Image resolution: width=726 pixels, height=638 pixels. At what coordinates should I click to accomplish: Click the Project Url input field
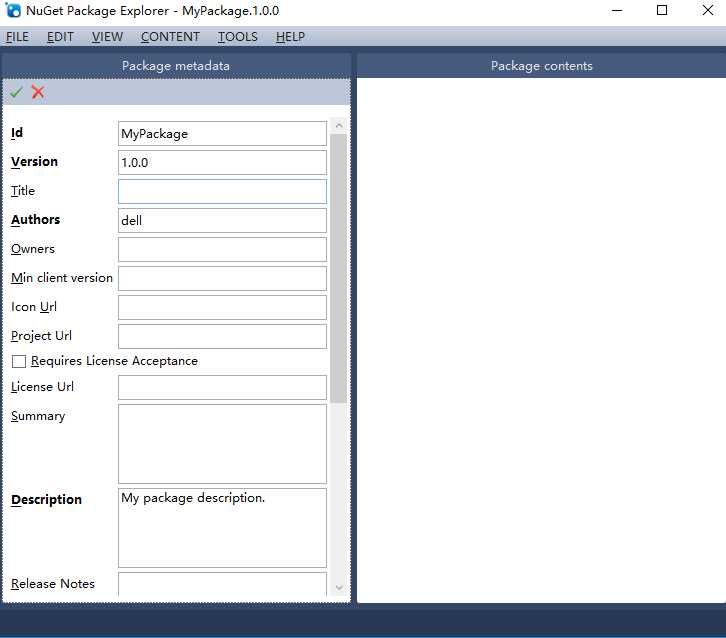(x=222, y=336)
